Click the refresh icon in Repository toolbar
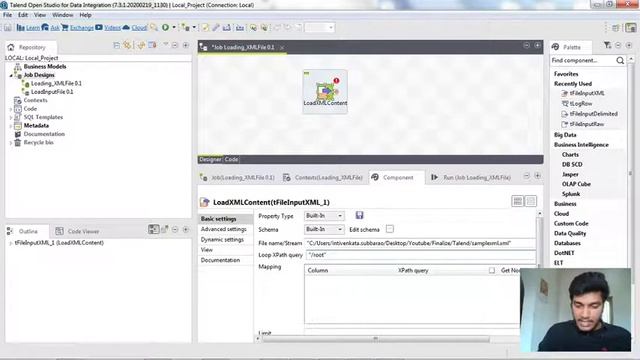The height and width of the screenshot is (360, 640). click(128, 45)
